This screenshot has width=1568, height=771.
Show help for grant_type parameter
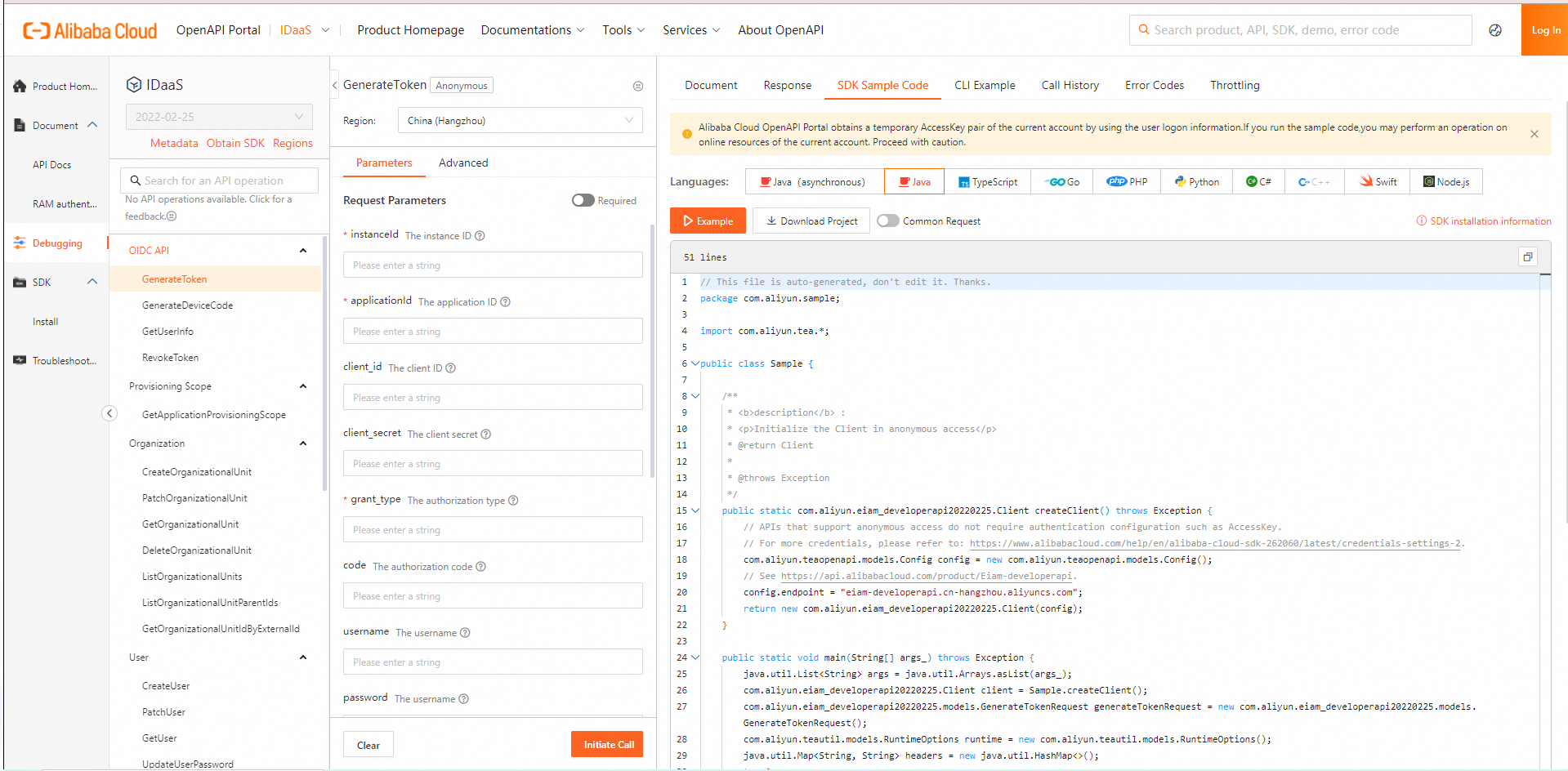point(513,501)
